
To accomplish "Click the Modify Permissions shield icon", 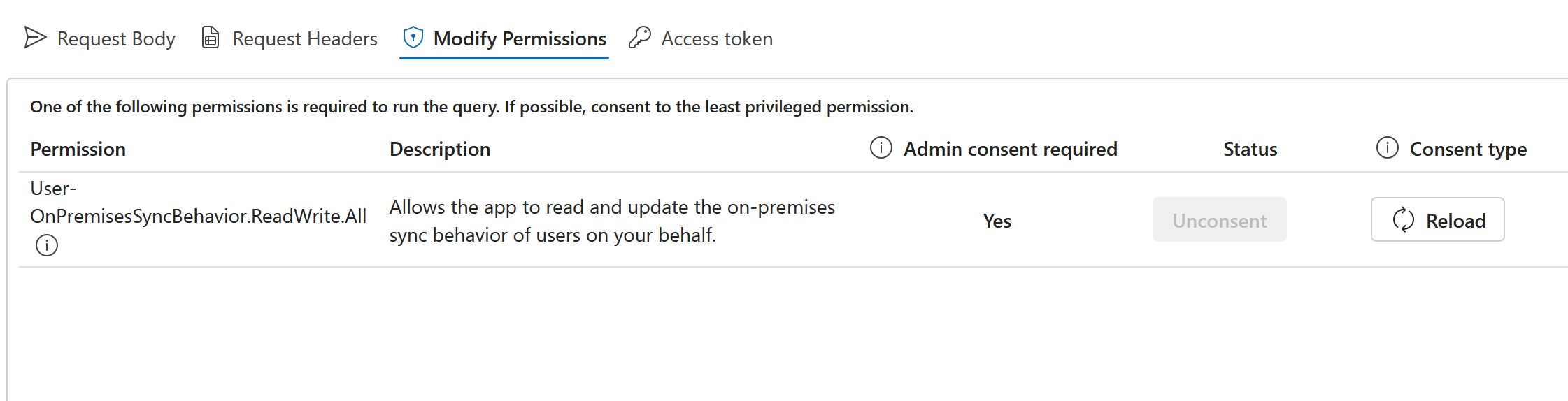I will [x=413, y=38].
